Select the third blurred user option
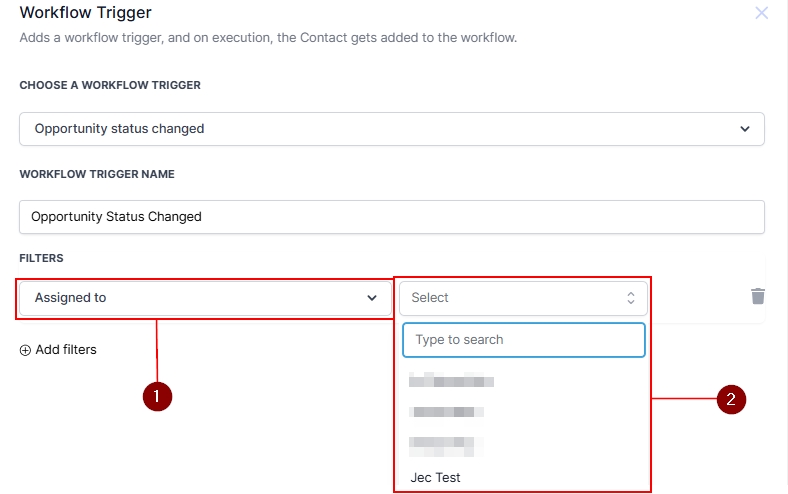Viewport: 788px width, 494px height. 446,443
